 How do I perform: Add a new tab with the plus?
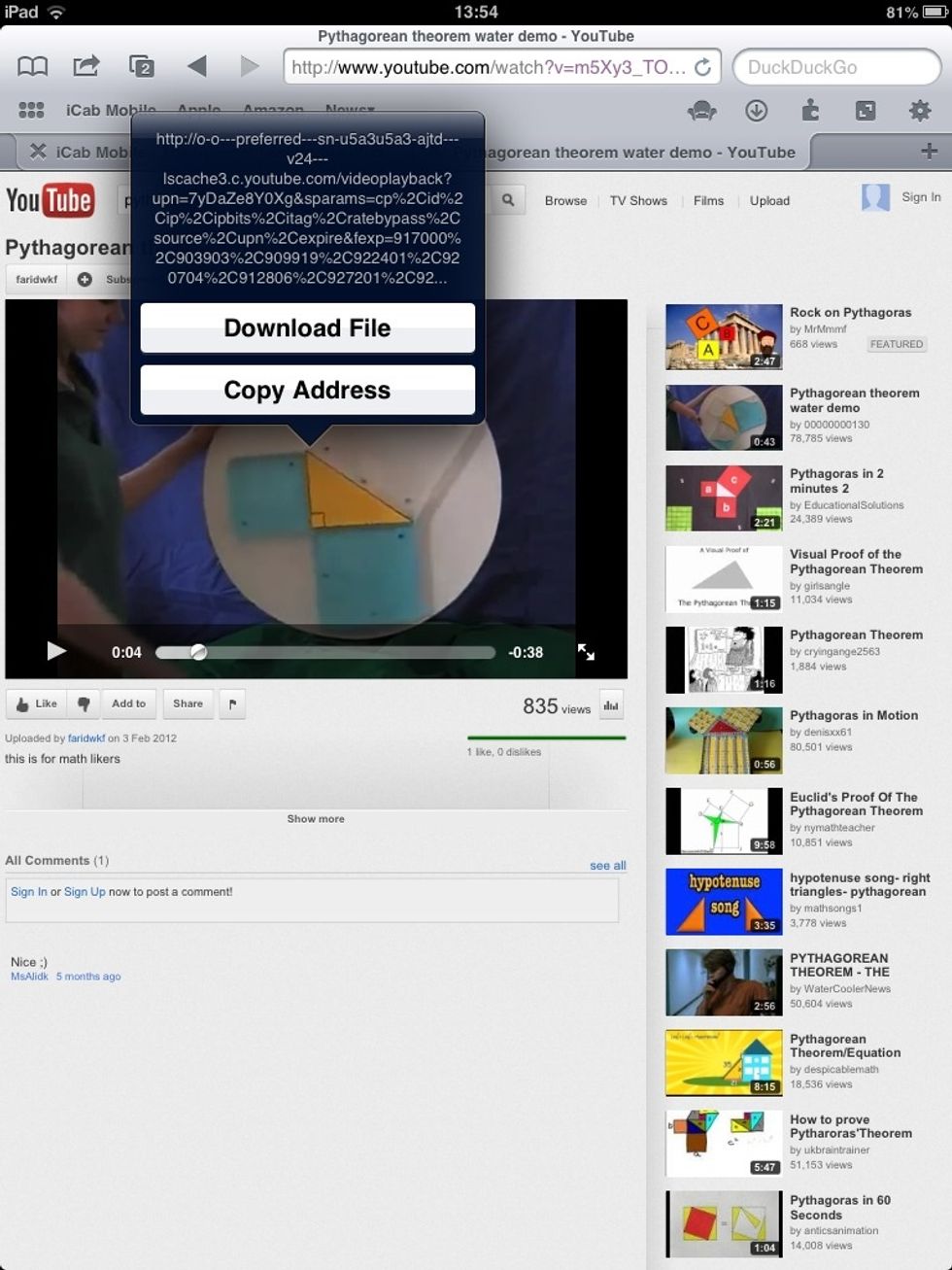pyautogui.click(x=929, y=151)
